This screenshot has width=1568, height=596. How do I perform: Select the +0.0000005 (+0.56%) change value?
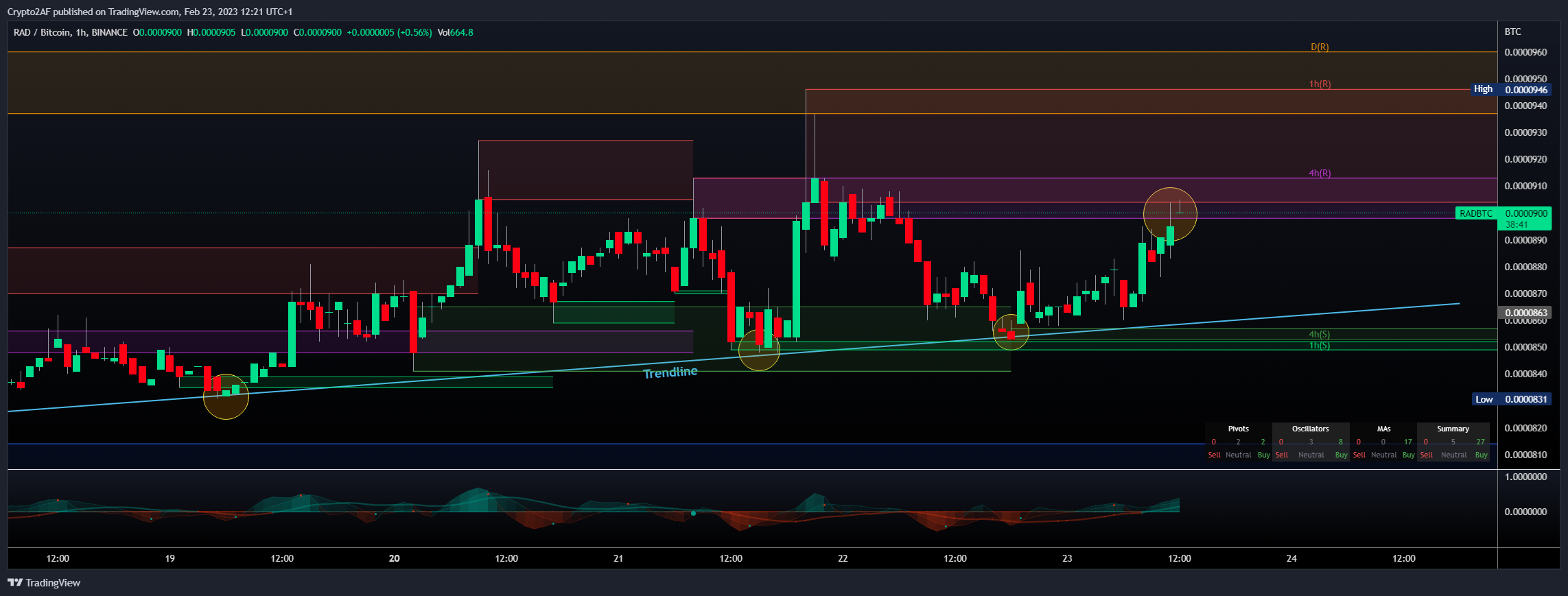[389, 32]
